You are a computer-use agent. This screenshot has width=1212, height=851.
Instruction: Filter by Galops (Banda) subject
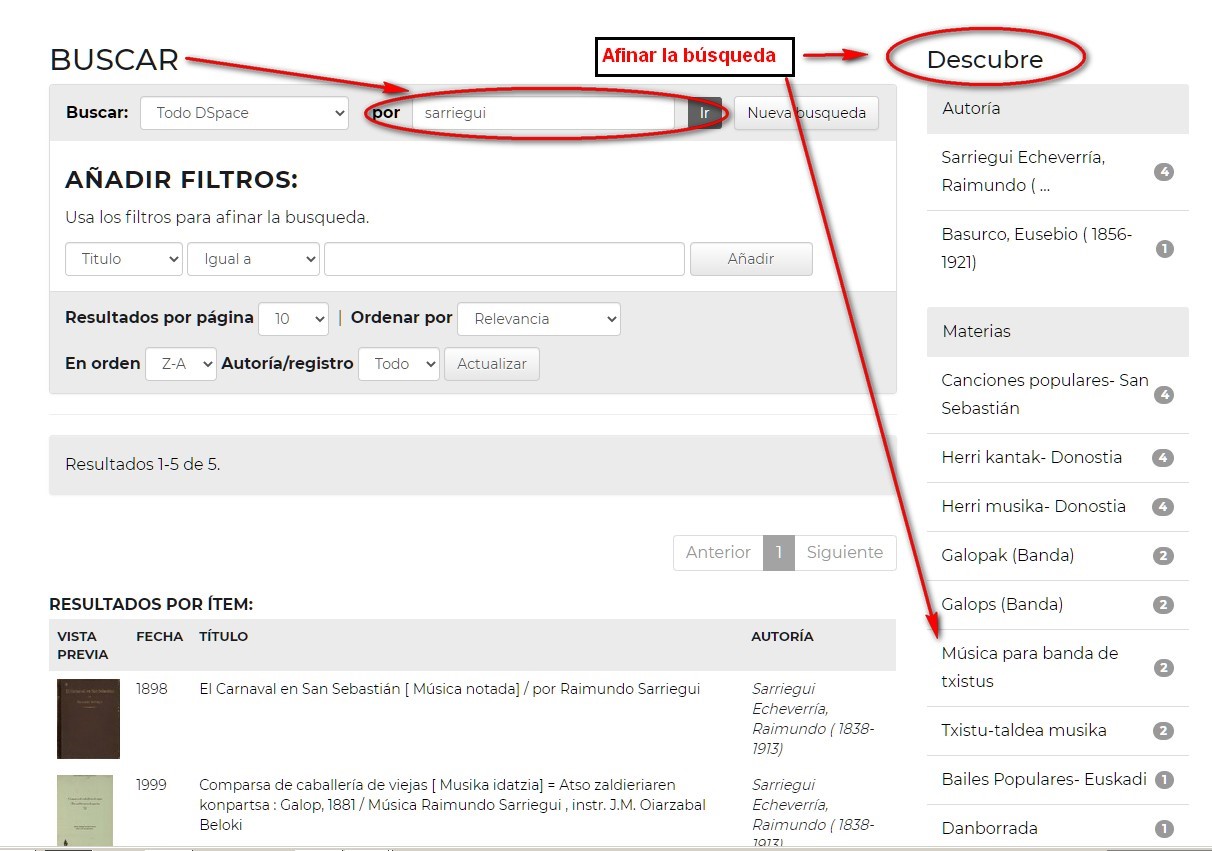click(1002, 604)
